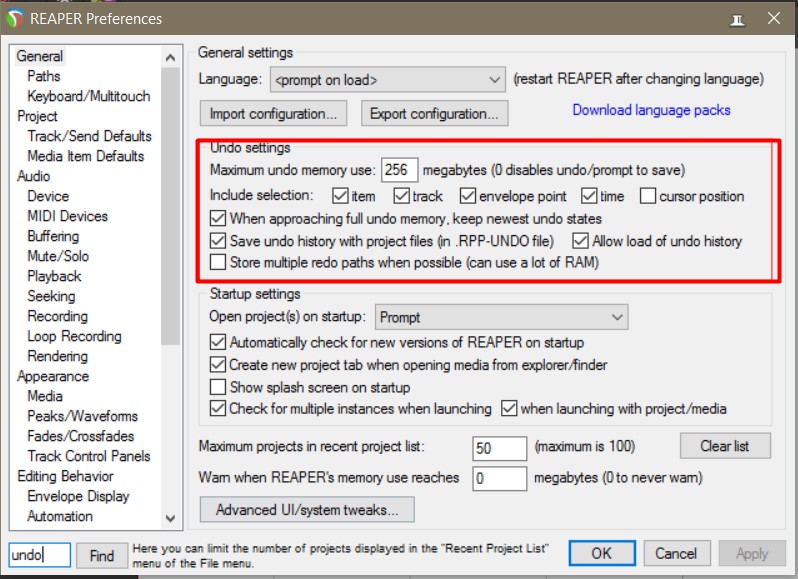Viewport: 798px width, 579px height.
Task: Click the scroll up arrow in category list
Action: [170, 57]
